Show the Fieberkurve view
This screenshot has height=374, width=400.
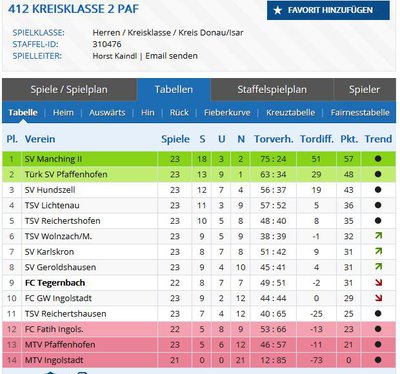click(x=227, y=113)
